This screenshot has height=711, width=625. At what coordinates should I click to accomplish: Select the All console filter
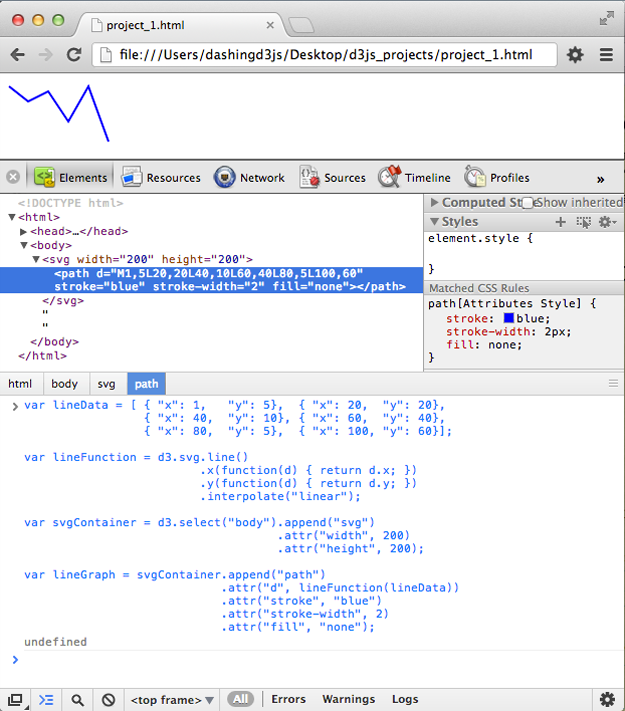pyautogui.click(x=240, y=700)
